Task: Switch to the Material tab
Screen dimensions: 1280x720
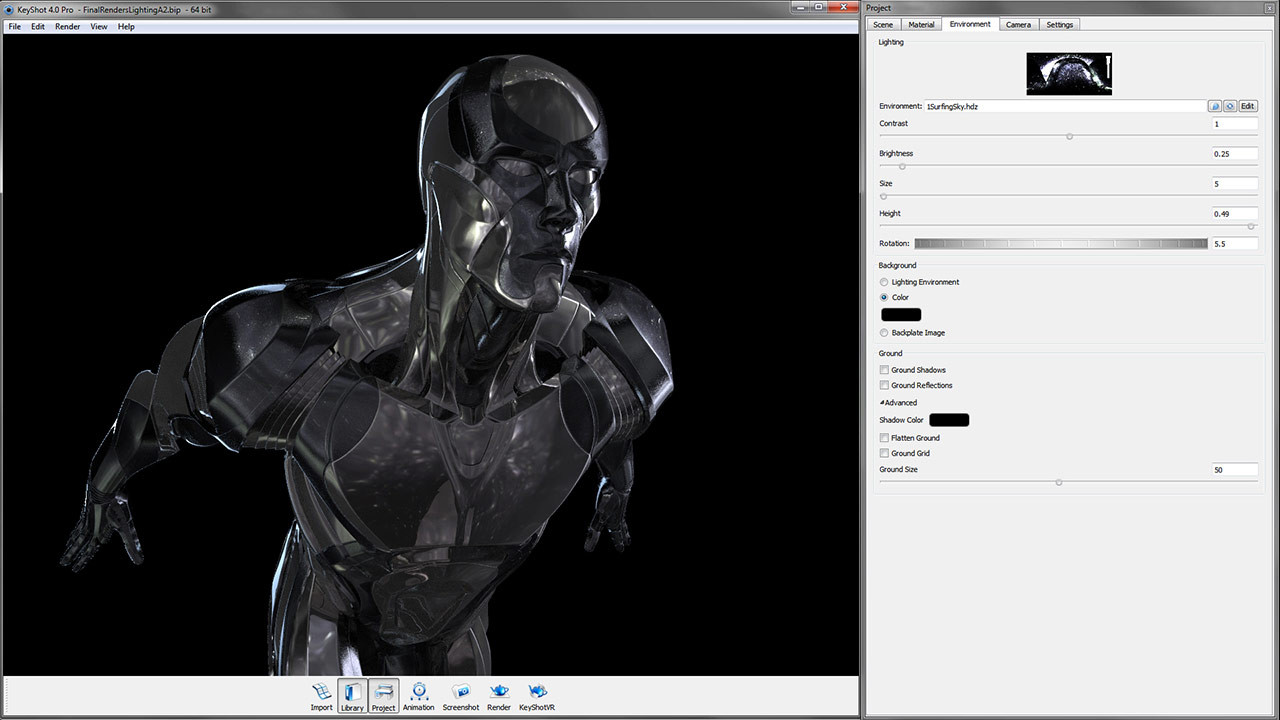Action: coord(921,24)
